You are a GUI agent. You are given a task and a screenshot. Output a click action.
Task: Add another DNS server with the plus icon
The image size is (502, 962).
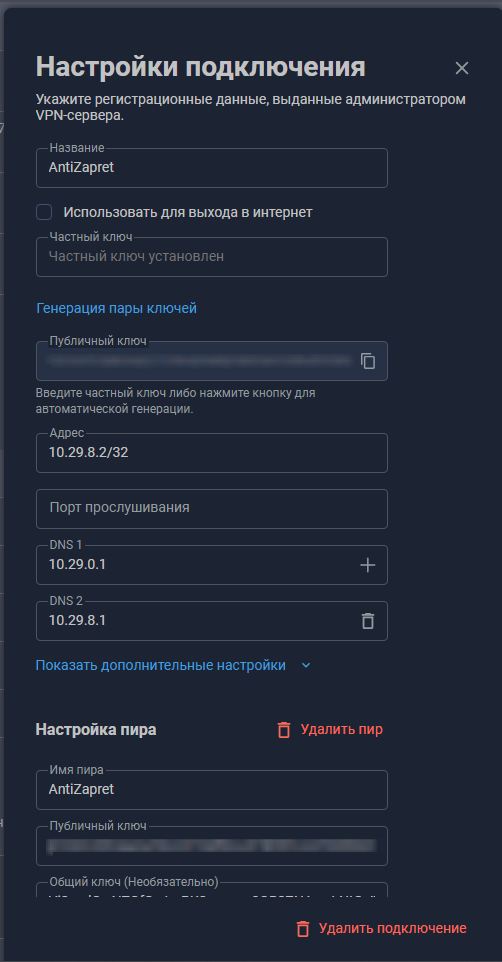click(368, 565)
